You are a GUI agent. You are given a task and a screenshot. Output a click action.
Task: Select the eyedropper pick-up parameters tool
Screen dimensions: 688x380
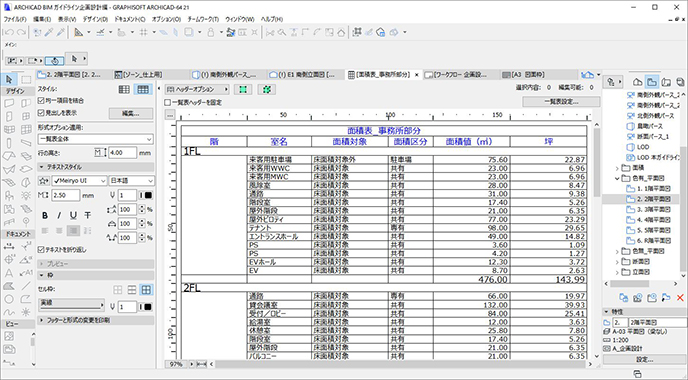pyautogui.click(x=49, y=32)
